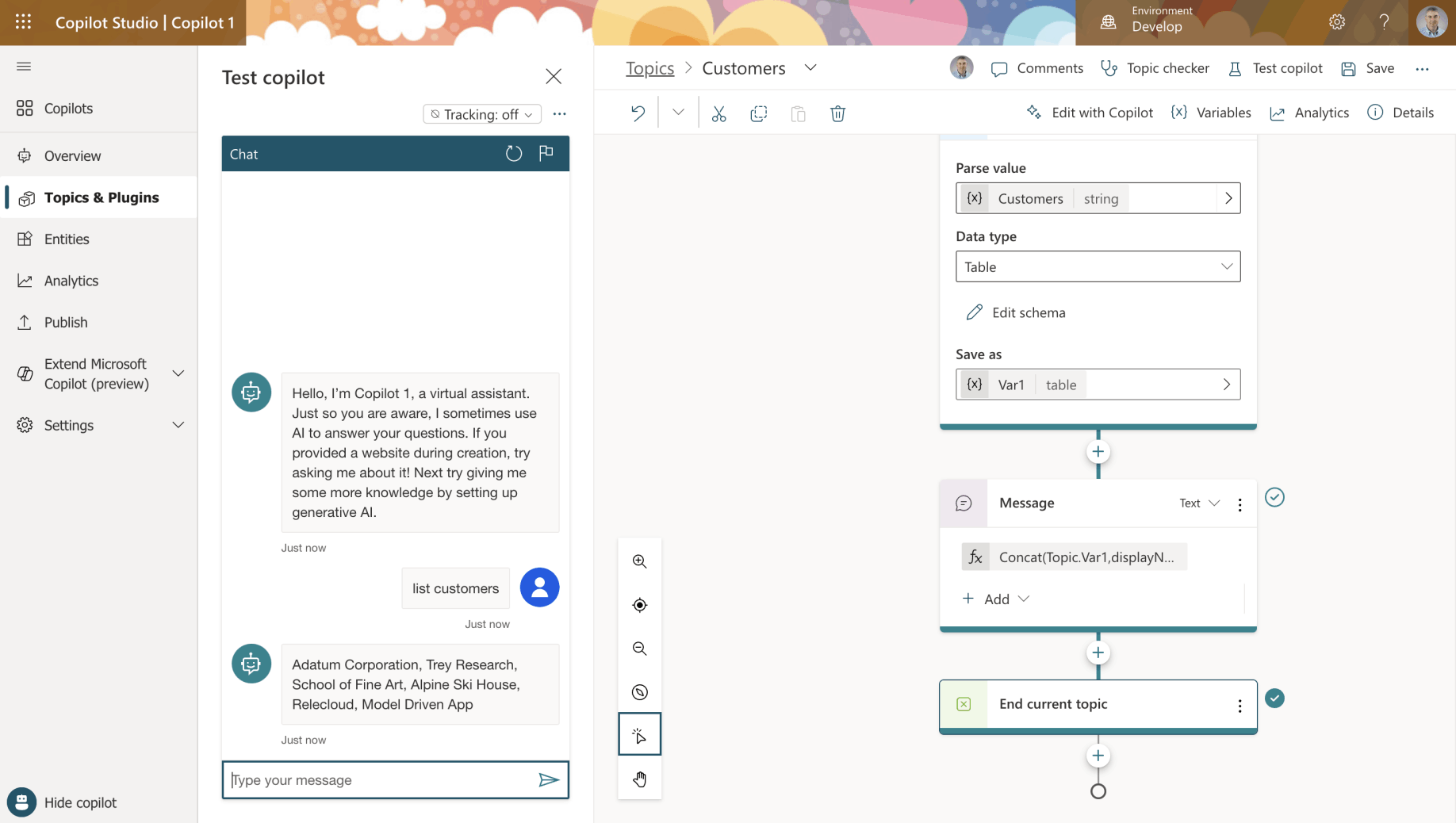Viewport: 1456px width, 823px height.
Task: Open the user profile avatar
Action: coord(1431,22)
